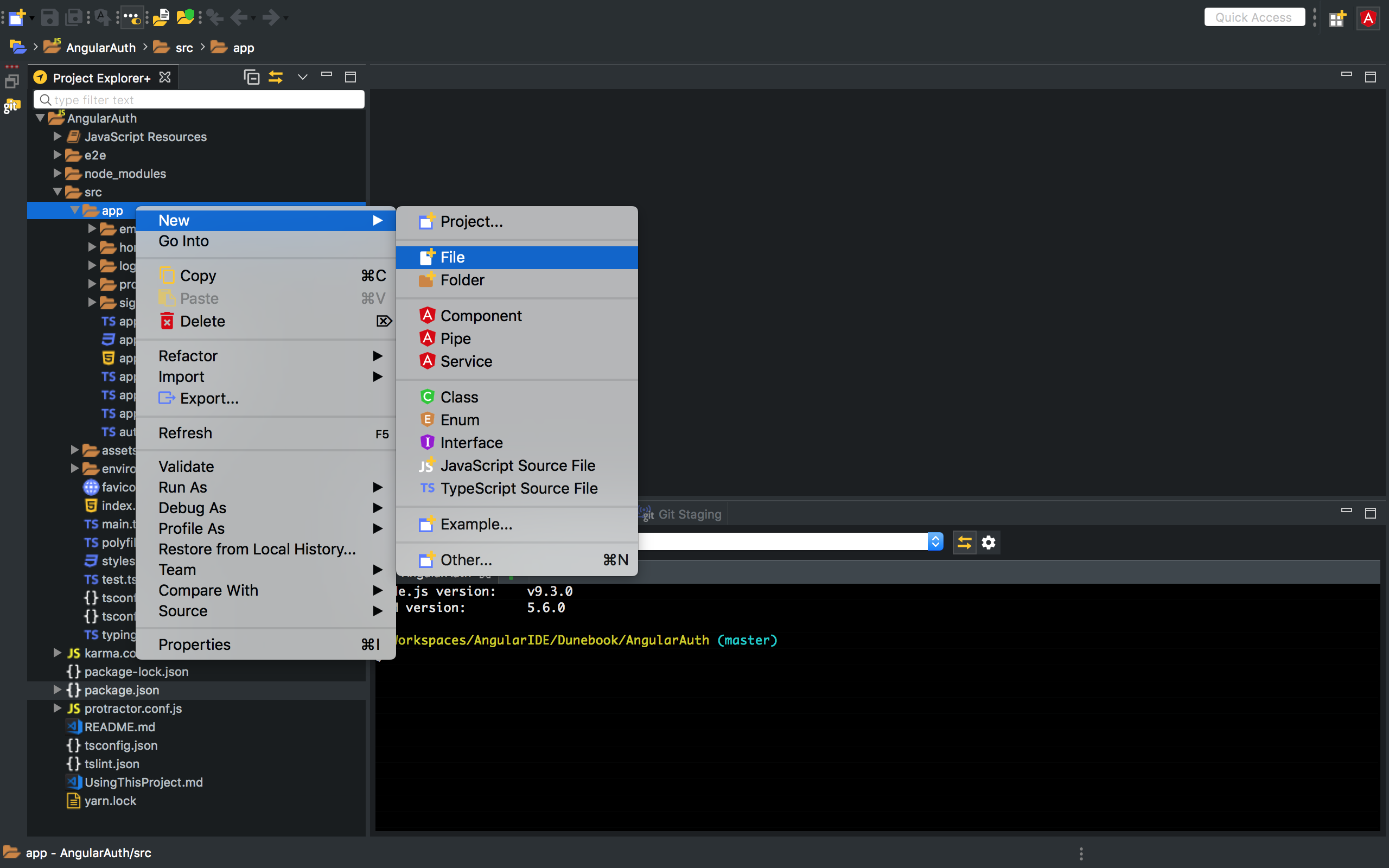
Task: Click the Collapse All icon in Project Explorer
Action: coord(251,77)
